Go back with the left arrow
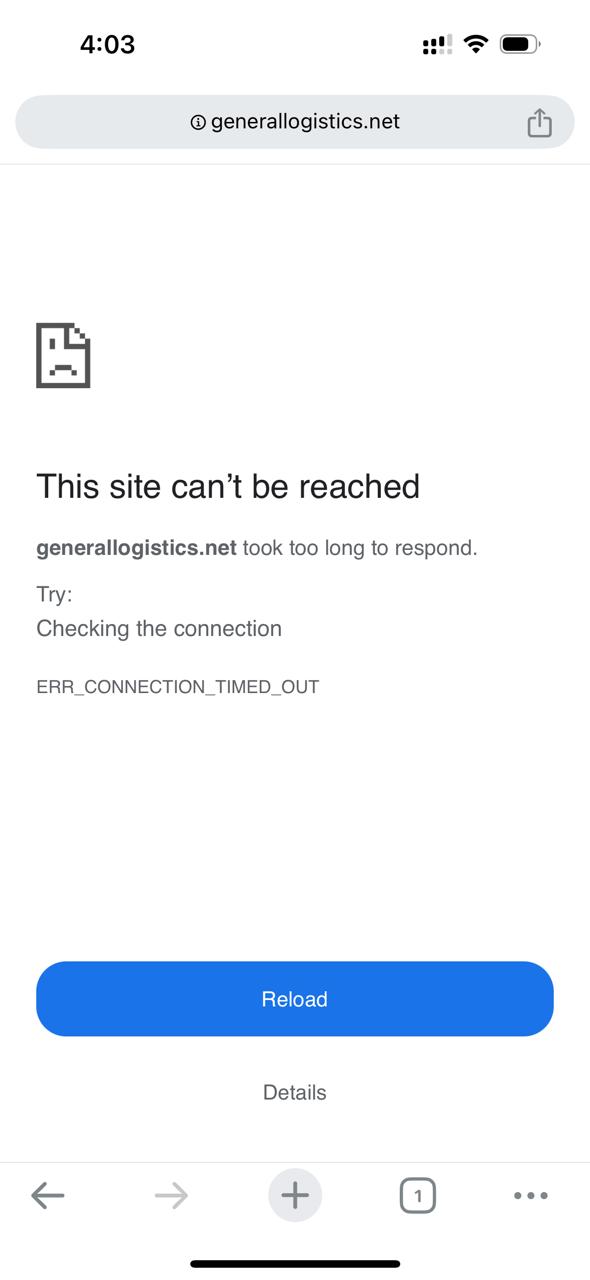This screenshot has width=590, height=1280. [x=47, y=1195]
